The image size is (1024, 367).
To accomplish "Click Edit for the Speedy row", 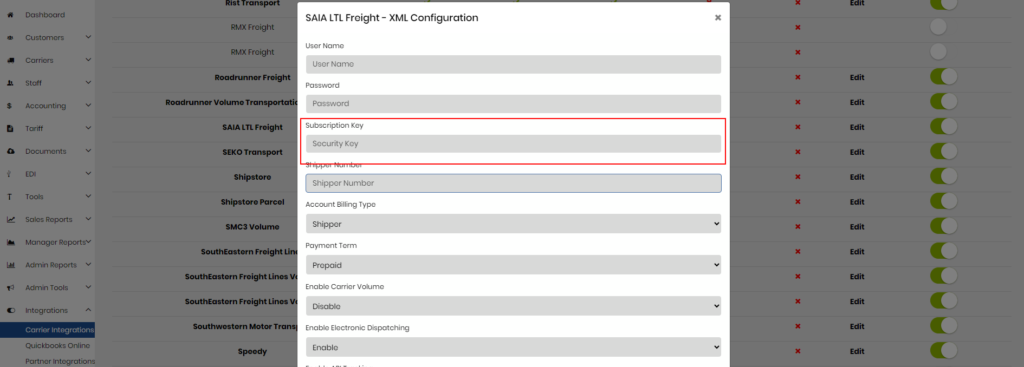I will click(x=857, y=351).
